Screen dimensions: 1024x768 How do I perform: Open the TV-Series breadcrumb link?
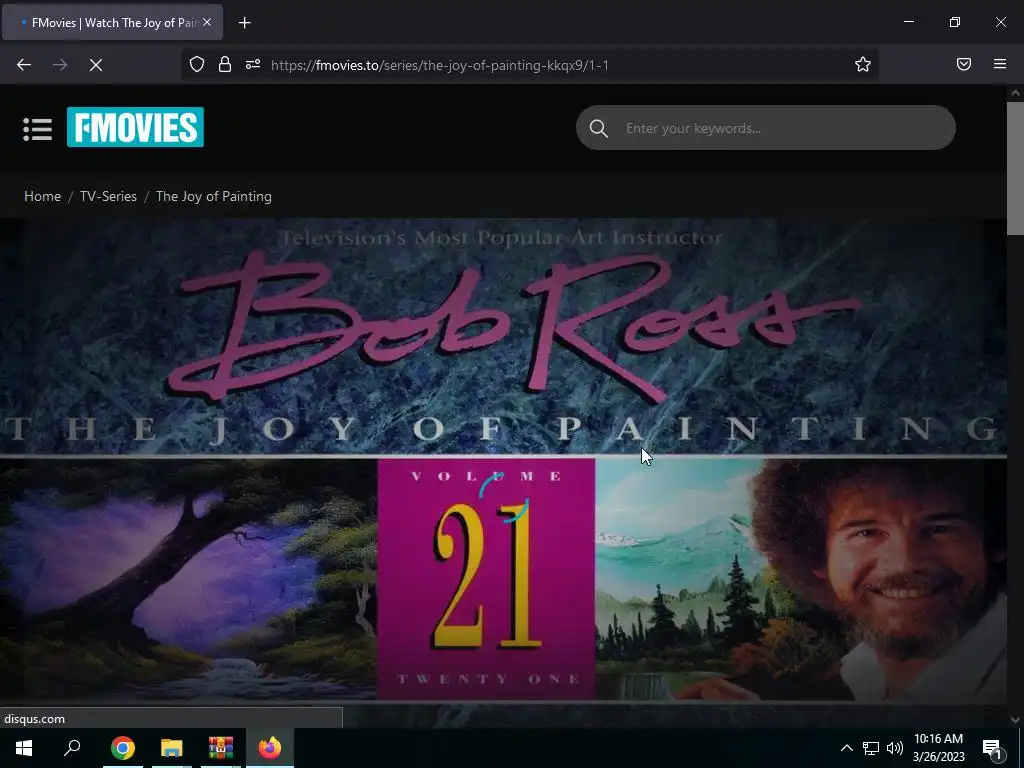(x=108, y=196)
